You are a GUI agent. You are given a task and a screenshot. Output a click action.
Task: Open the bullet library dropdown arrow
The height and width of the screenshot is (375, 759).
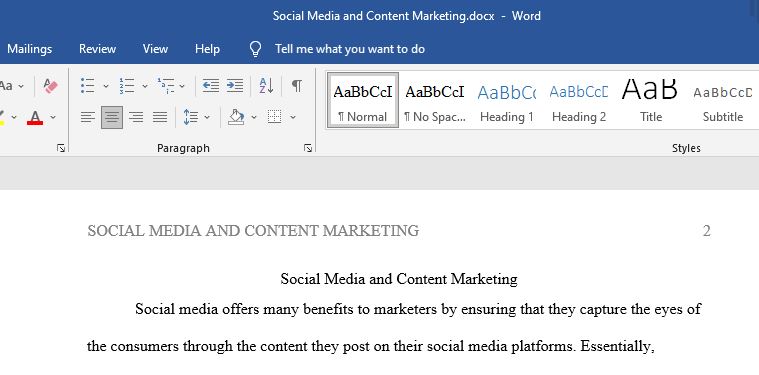click(x=106, y=86)
